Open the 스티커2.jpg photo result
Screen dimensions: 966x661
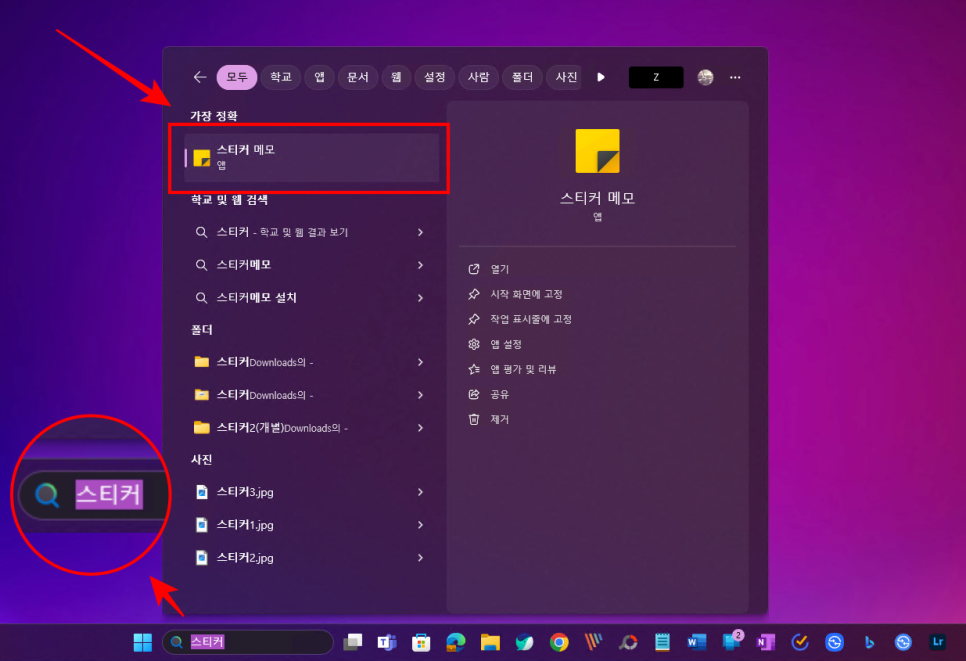click(x=310, y=558)
